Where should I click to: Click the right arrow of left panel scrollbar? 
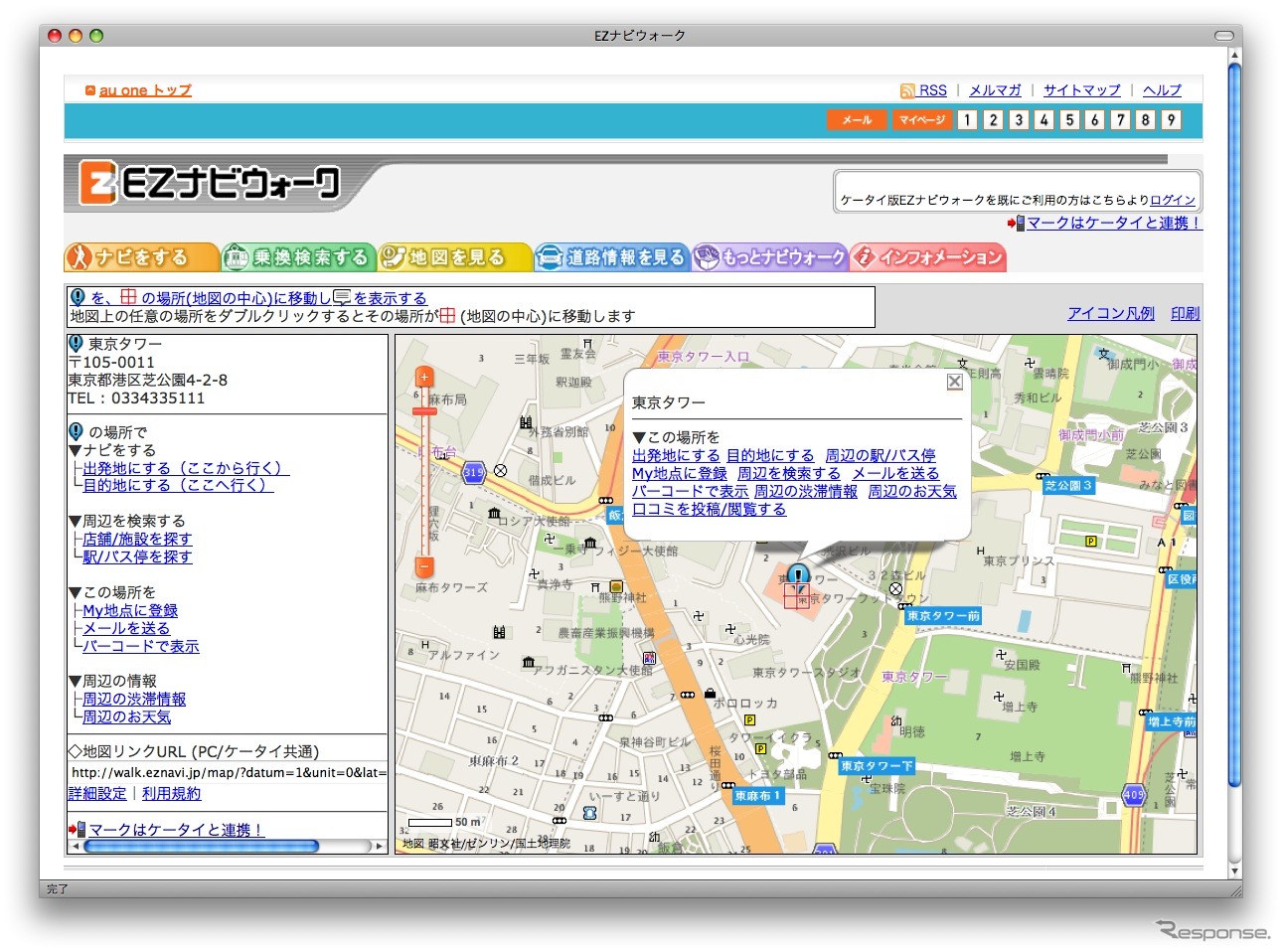point(379,847)
